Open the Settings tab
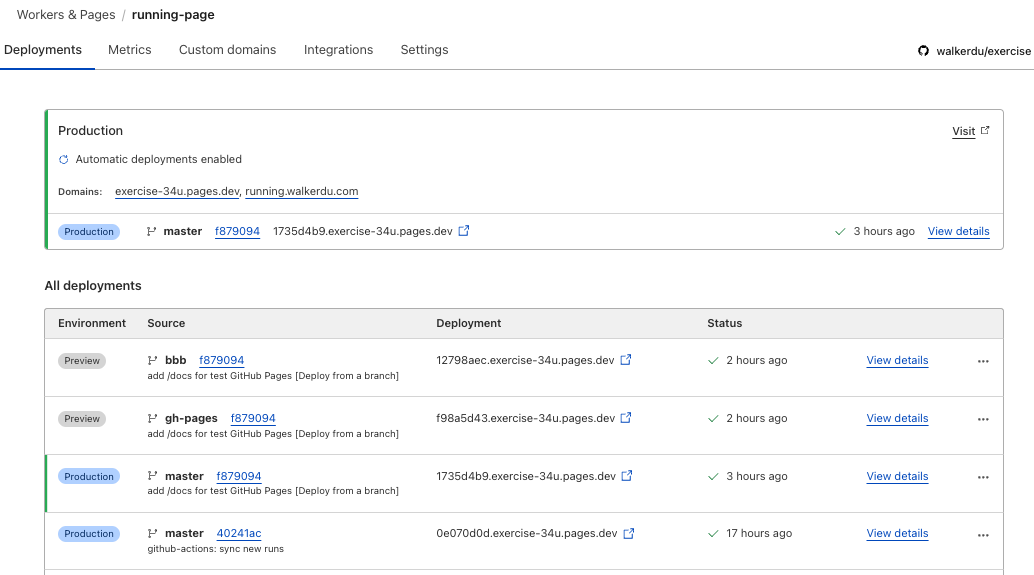The height and width of the screenshot is (575, 1034). [424, 50]
